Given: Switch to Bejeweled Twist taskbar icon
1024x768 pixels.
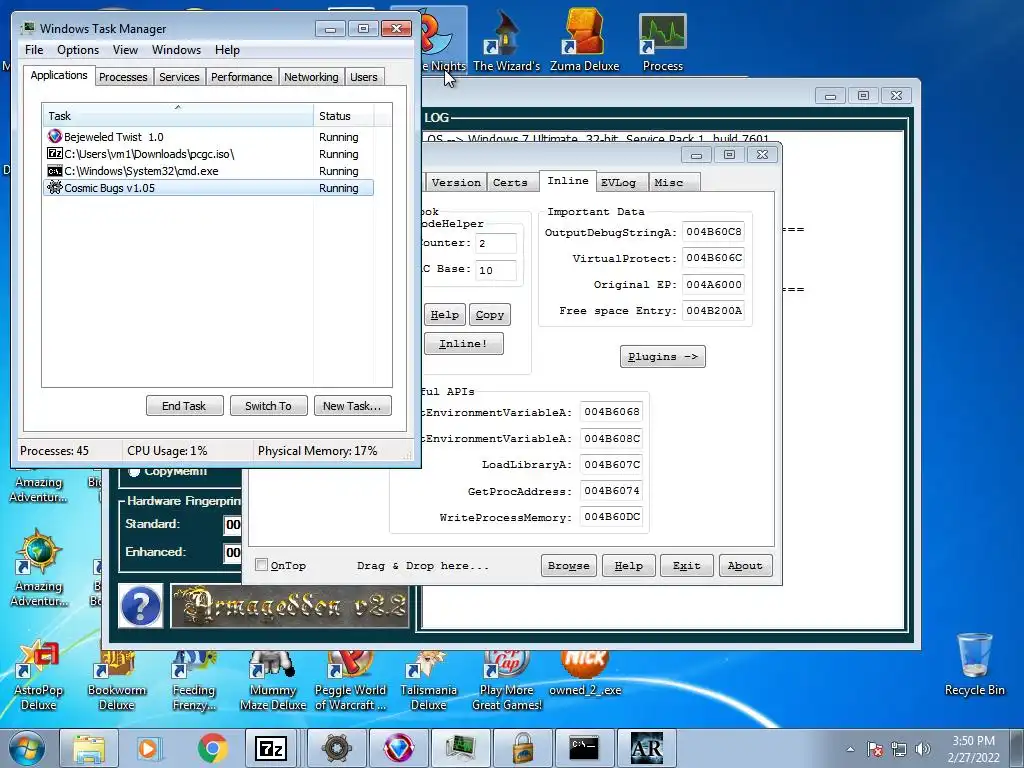Looking at the screenshot, I should [398, 748].
